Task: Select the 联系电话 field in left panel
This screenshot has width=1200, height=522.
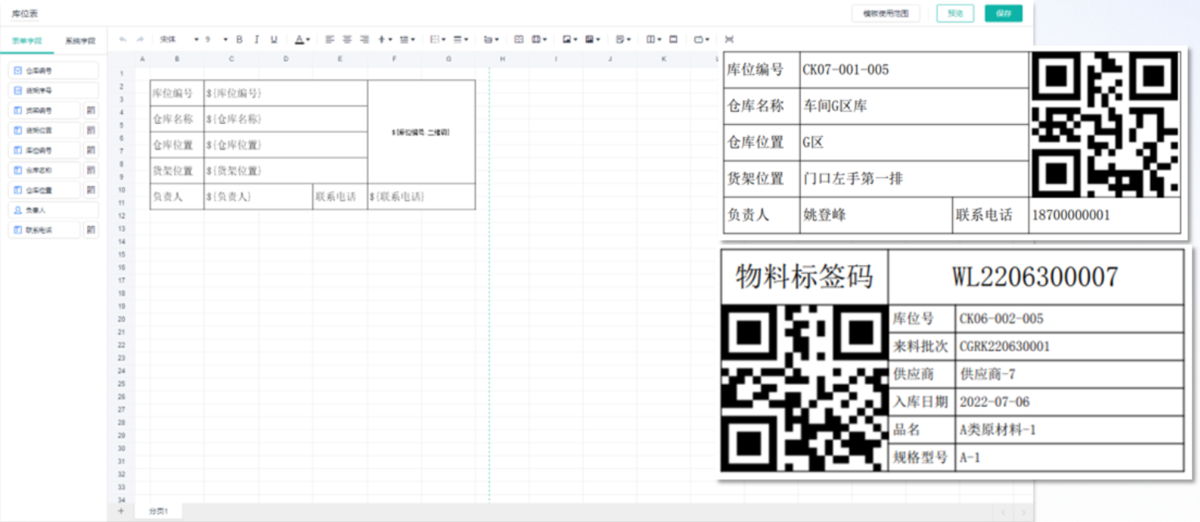Action: (44, 230)
